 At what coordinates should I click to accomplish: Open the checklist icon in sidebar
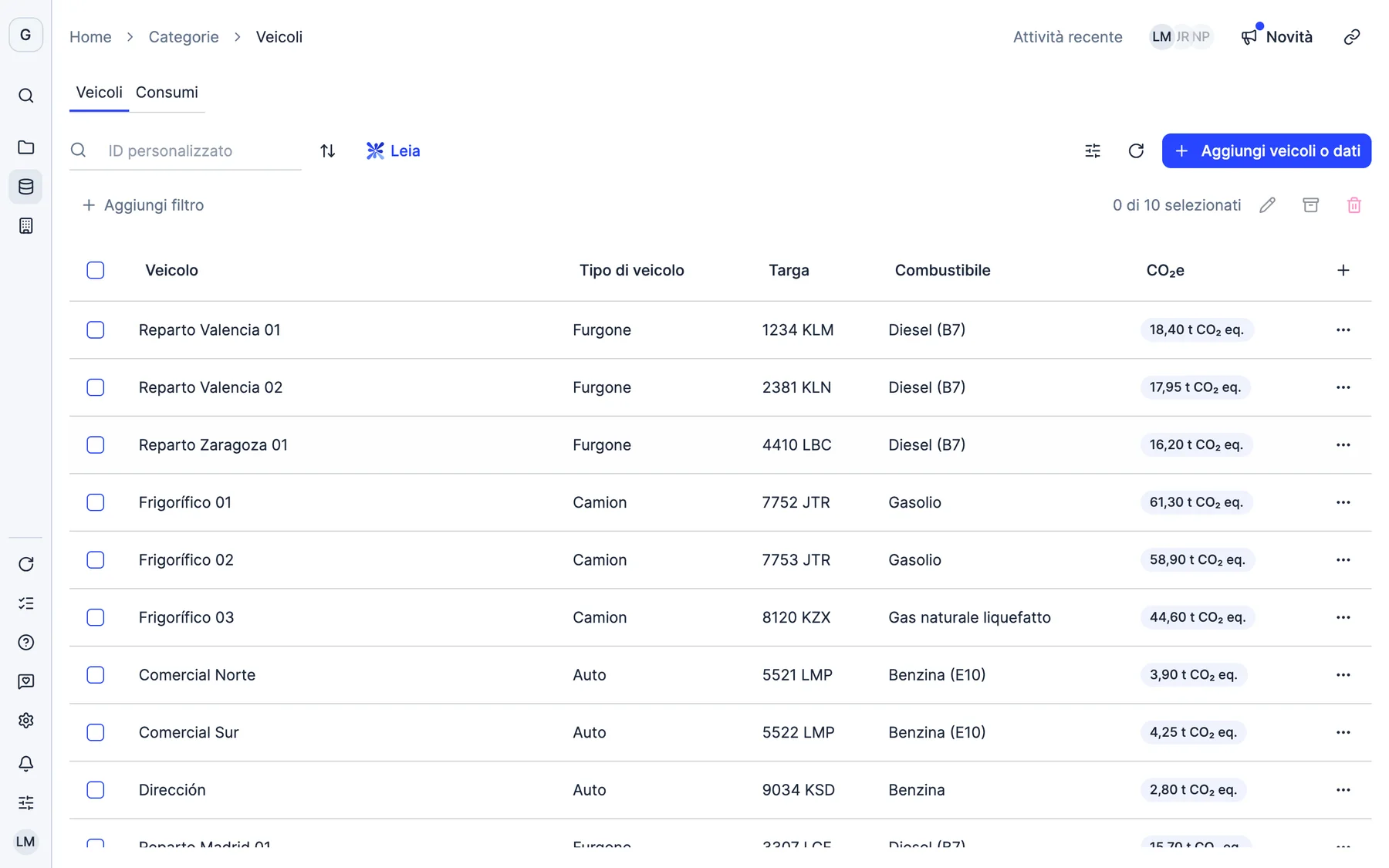point(25,603)
